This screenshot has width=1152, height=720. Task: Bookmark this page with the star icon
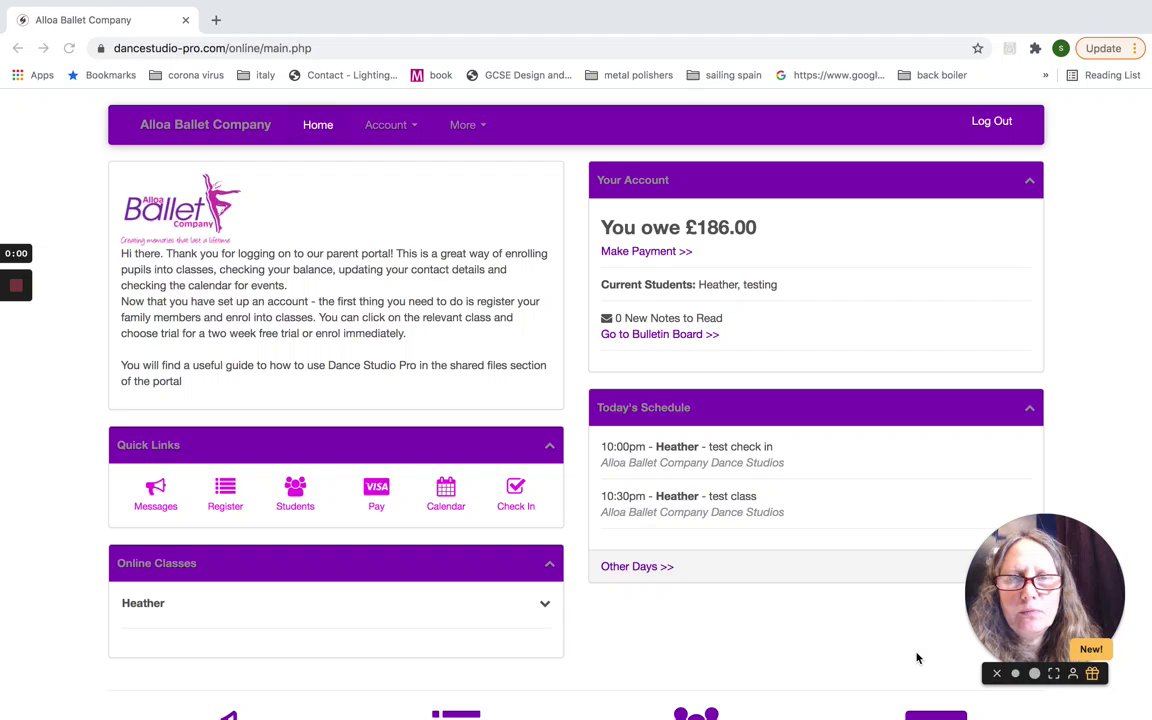point(977,48)
